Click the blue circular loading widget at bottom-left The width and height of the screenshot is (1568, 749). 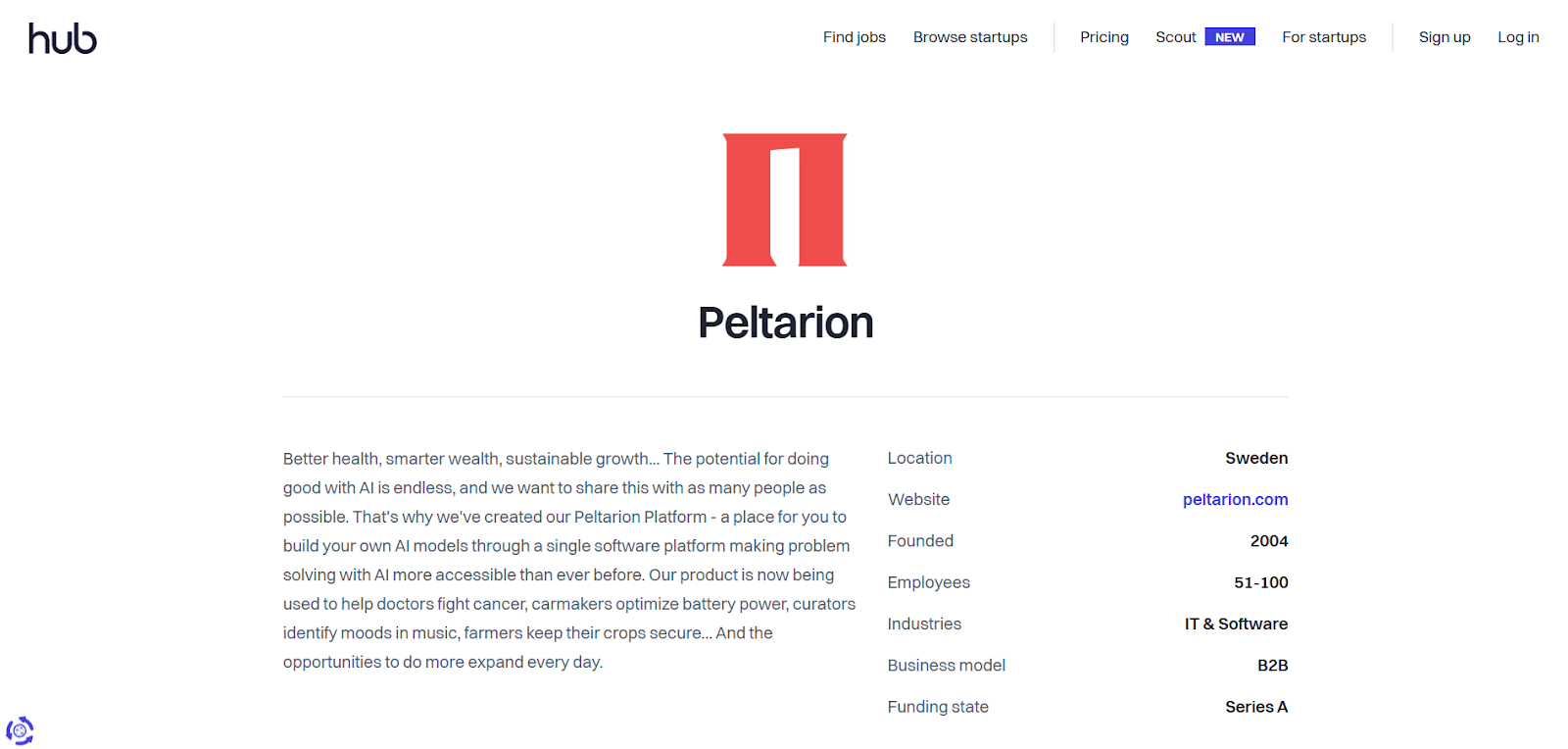coord(20,729)
